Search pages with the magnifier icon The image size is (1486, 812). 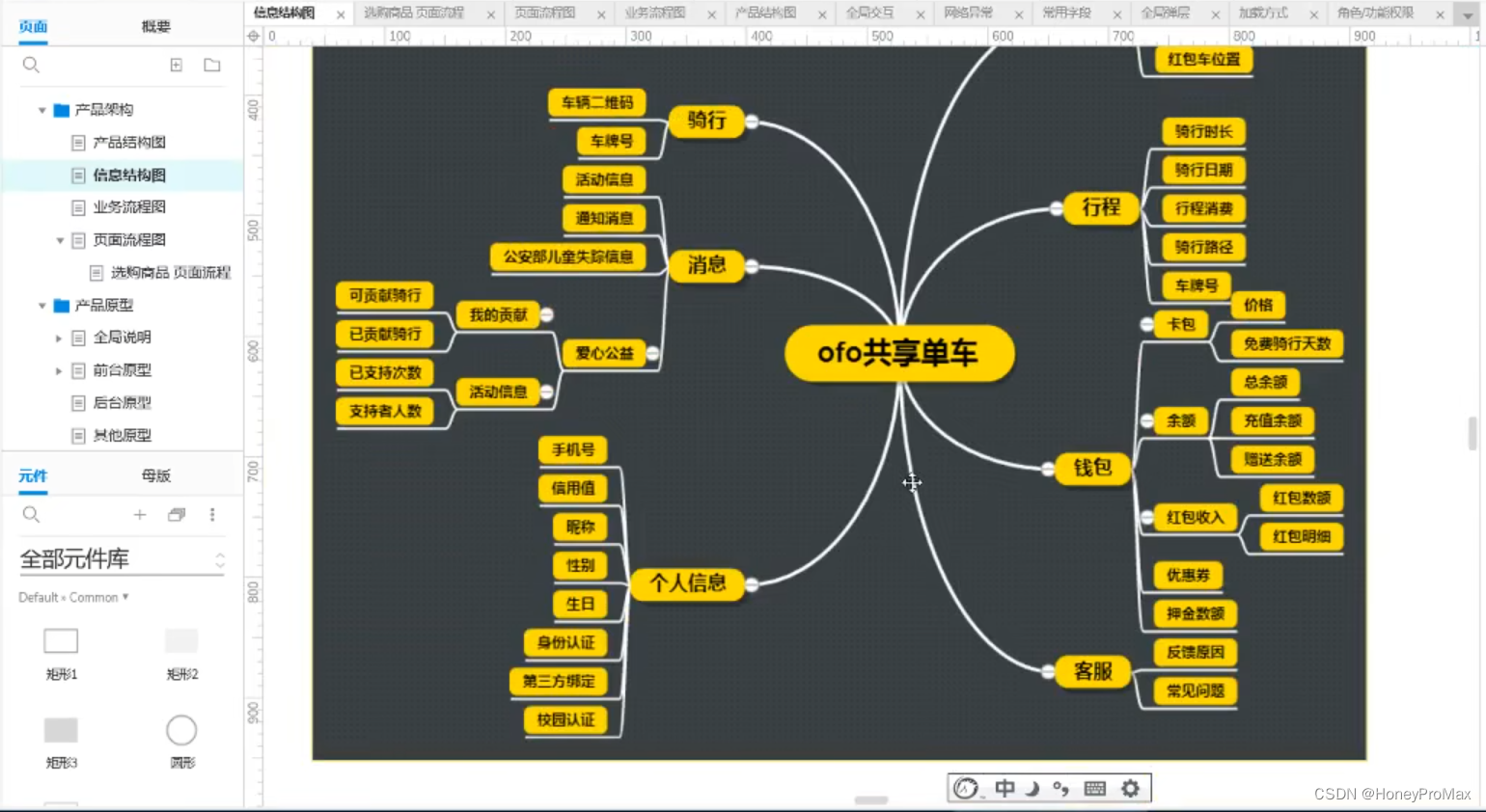coord(31,65)
